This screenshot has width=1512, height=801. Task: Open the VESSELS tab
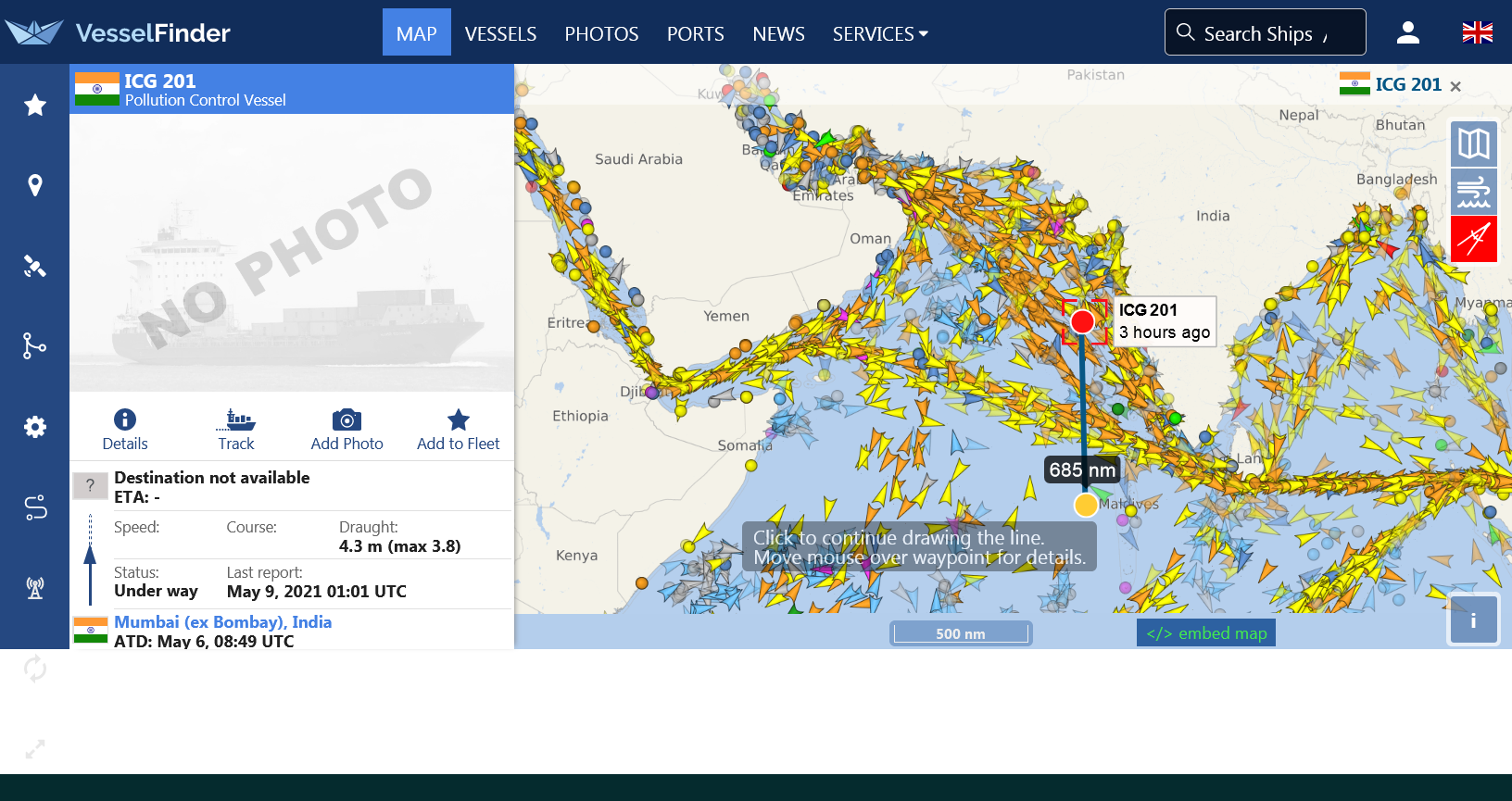tap(500, 33)
